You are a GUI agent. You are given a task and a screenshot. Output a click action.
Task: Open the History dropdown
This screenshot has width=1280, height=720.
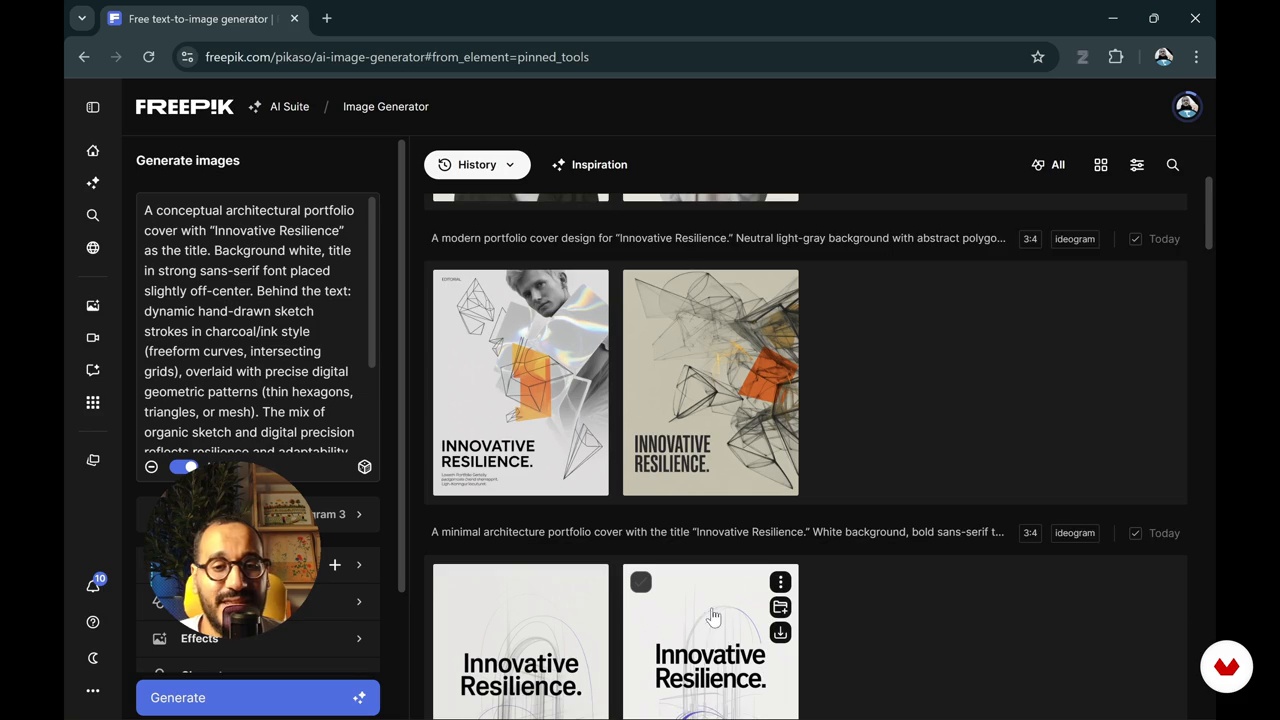477,165
